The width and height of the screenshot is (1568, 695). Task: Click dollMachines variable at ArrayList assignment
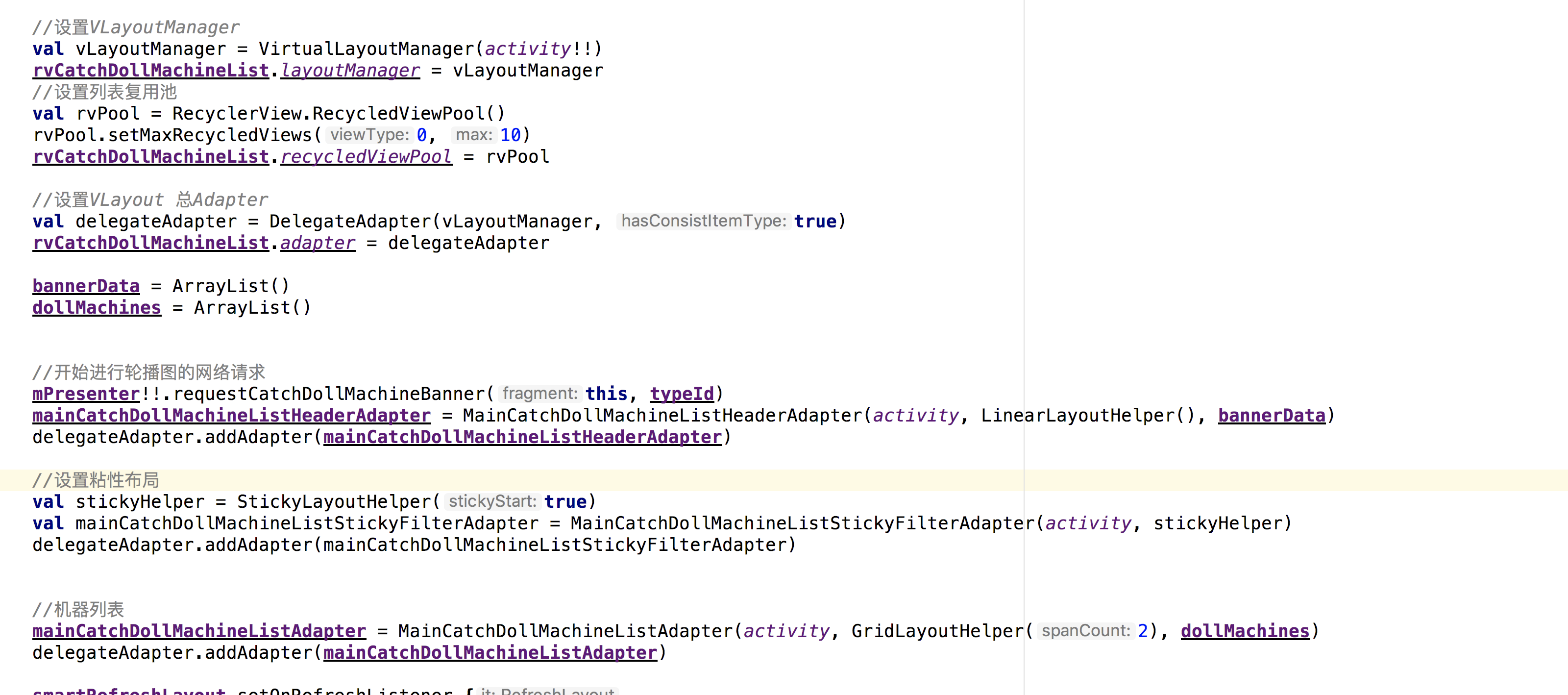(97, 308)
